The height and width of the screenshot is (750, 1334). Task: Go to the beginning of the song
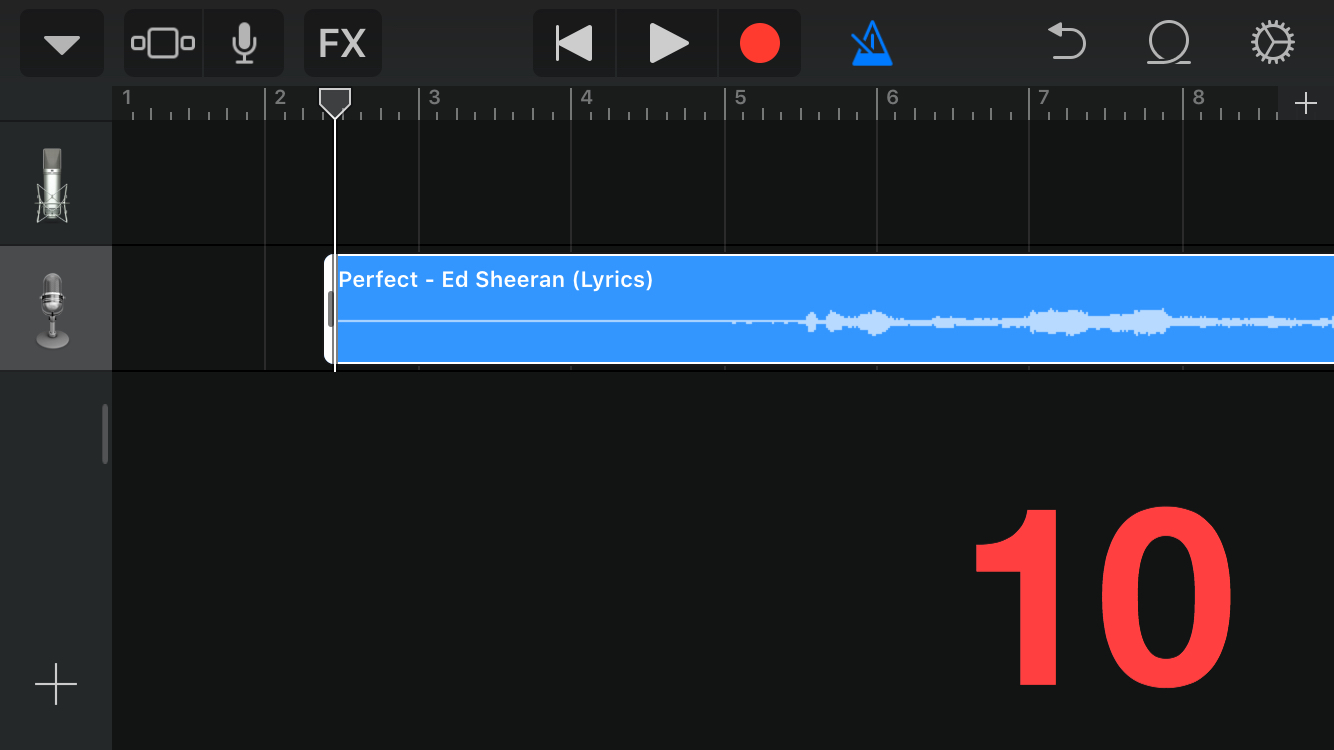click(574, 44)
